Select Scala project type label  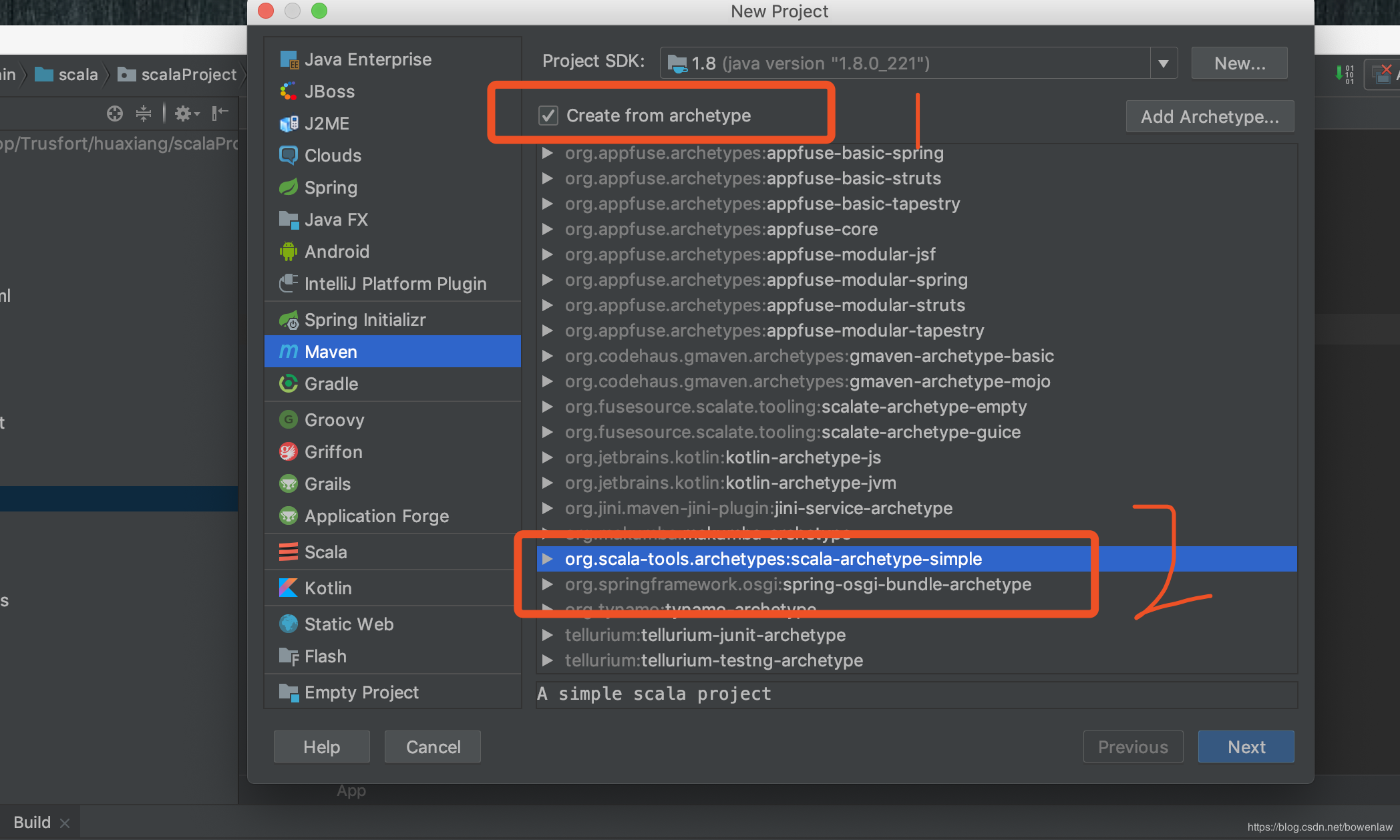point(326,552)
